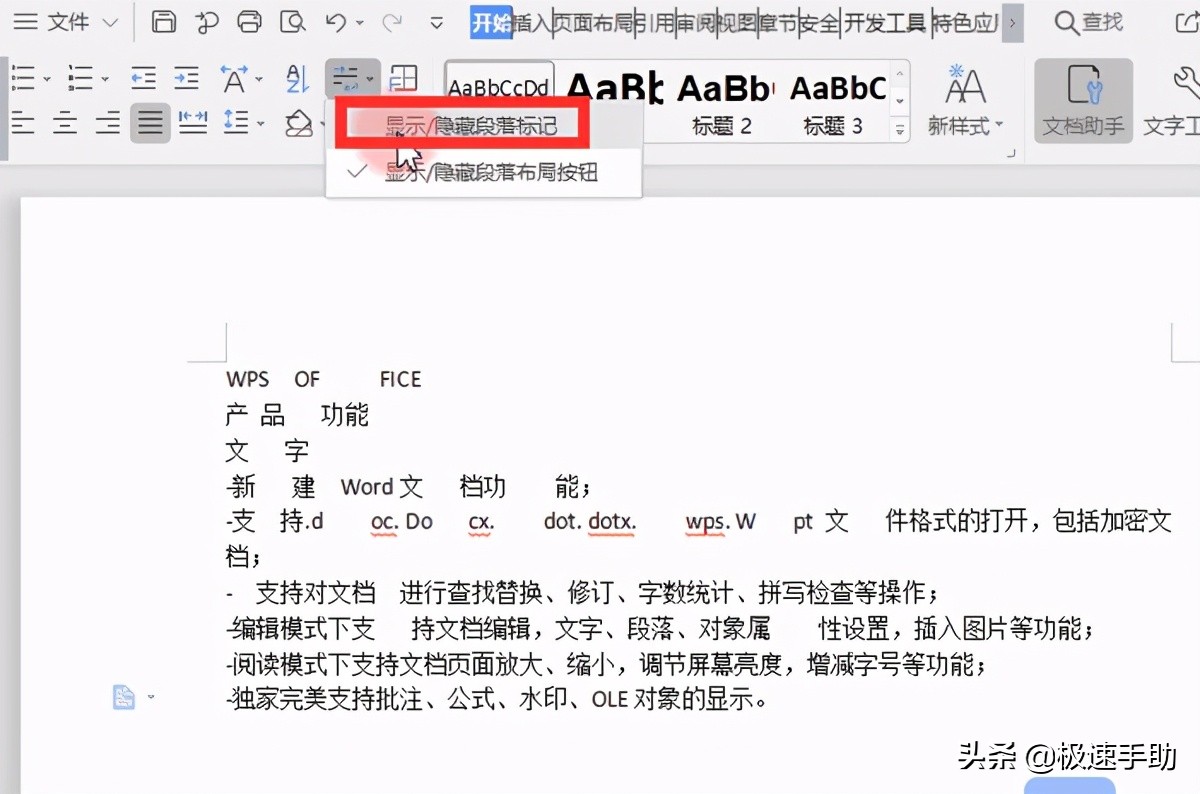Open paragraph dialog launcher corner icon
The height and width of the screenshot is (794, 1200).
[x=1011, y=155]
